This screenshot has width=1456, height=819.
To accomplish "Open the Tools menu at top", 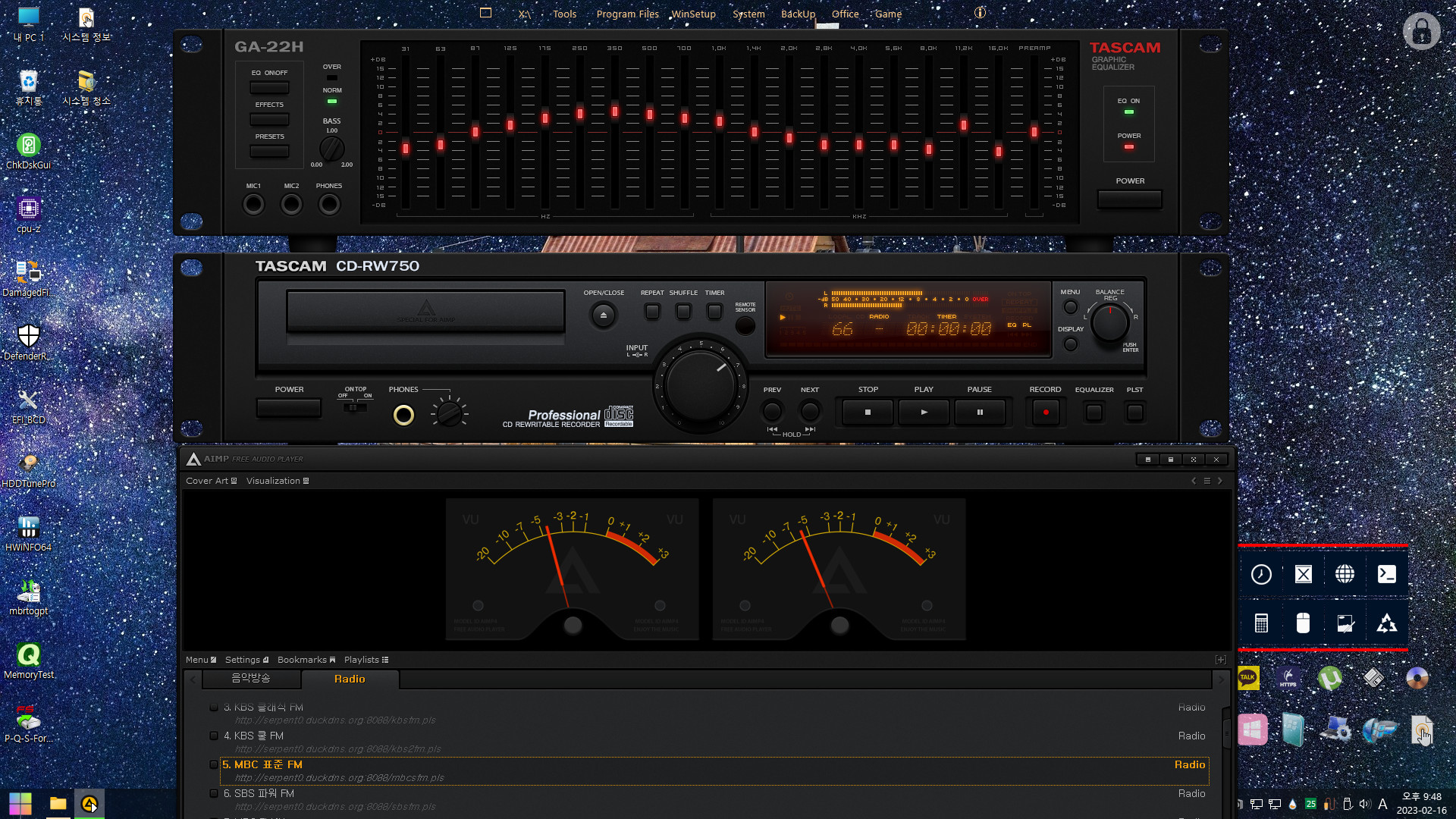I will click(x=564, y=14).
